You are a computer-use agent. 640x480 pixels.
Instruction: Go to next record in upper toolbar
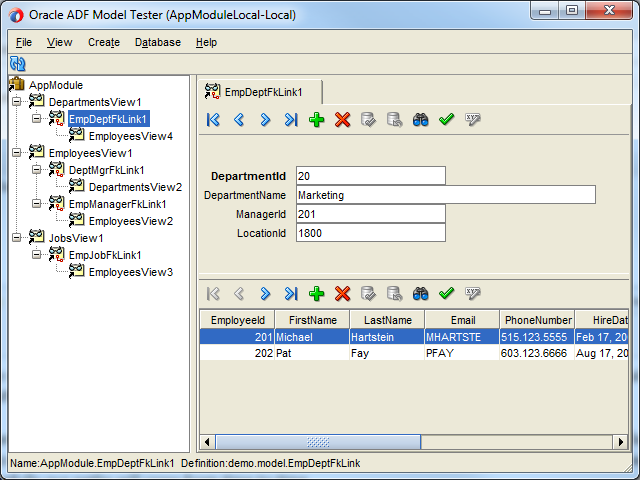pyautogui.click(x=265, y=120)
